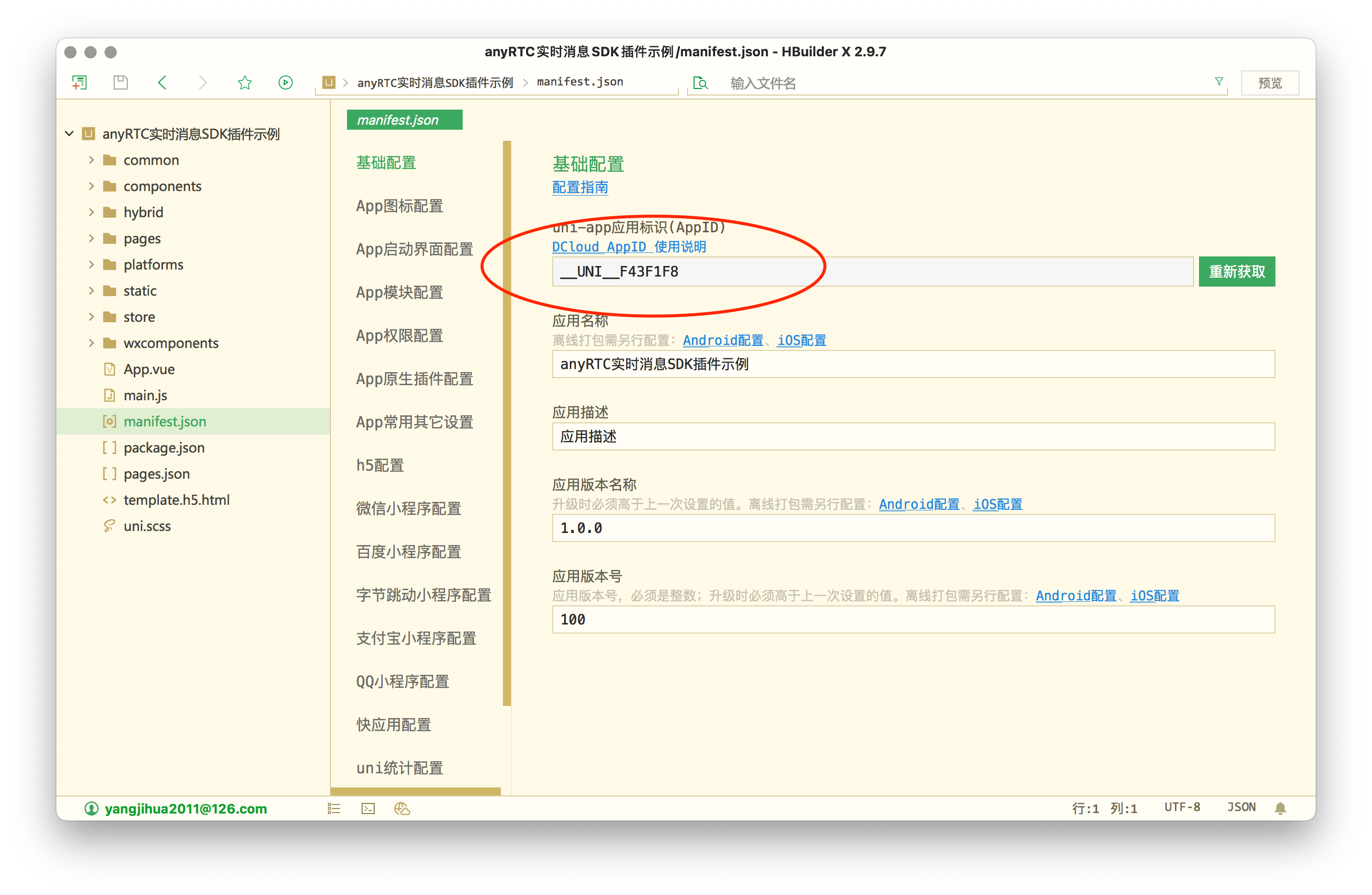Open the 配置指南 link

click(x=580, y=188)
